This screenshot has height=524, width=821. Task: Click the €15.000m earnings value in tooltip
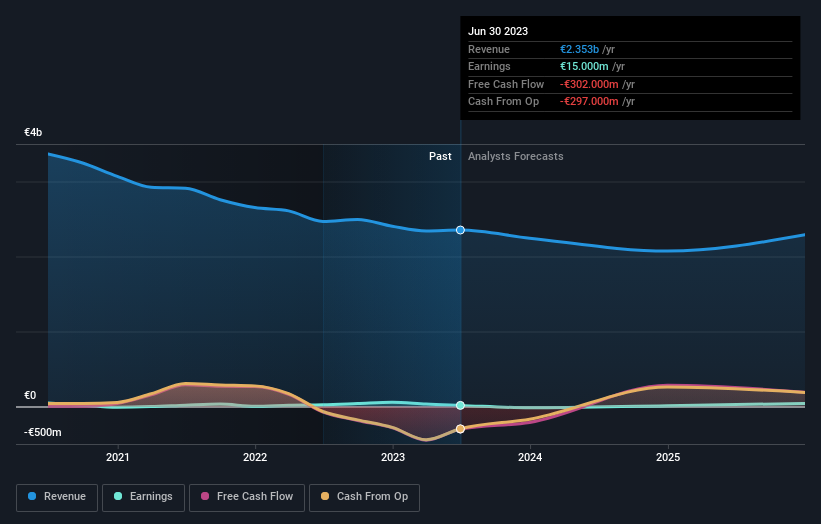click(584, 66)
